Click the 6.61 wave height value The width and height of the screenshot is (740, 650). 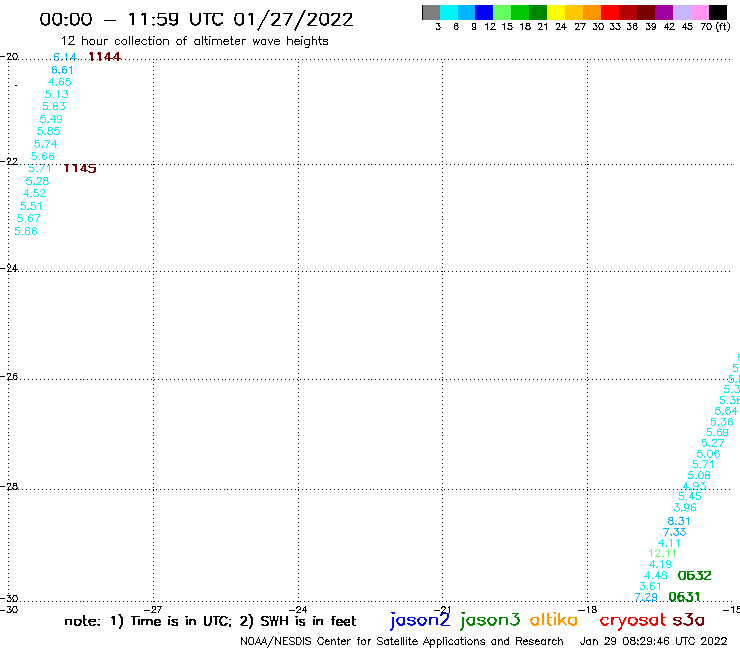point(62,70)
